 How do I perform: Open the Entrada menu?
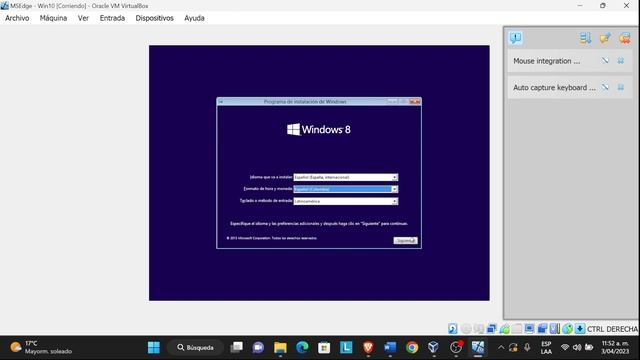[x=112, y=18]
